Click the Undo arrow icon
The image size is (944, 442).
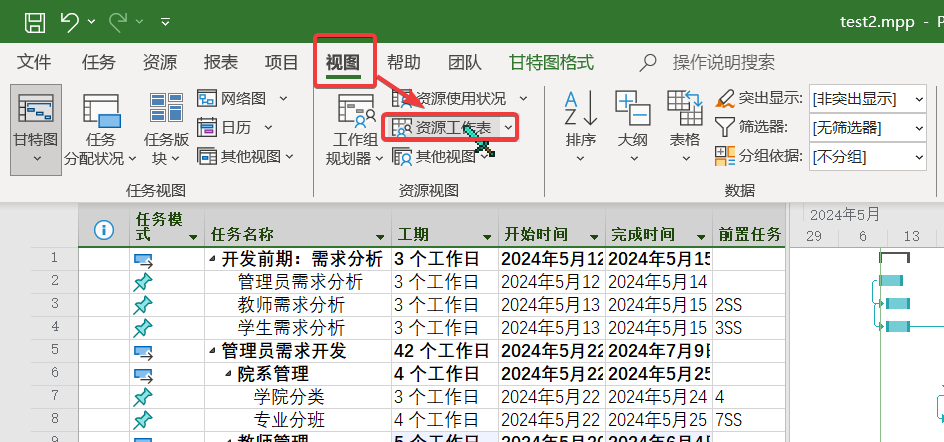[69, 22]
